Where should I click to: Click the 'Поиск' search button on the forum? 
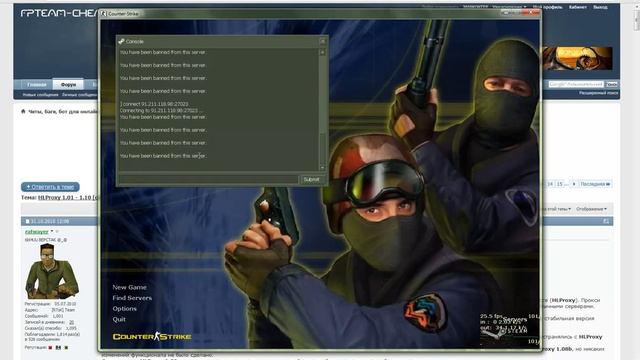[x=611, y=84]
